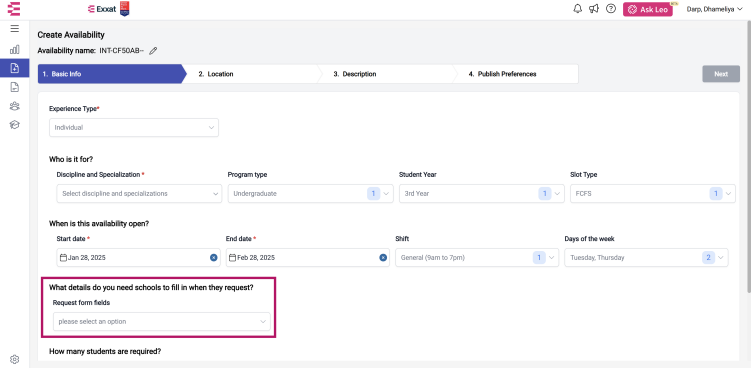752x368 pixels.
Task: Click the announcements megaphone icon
Action: (x=594, y=9)
